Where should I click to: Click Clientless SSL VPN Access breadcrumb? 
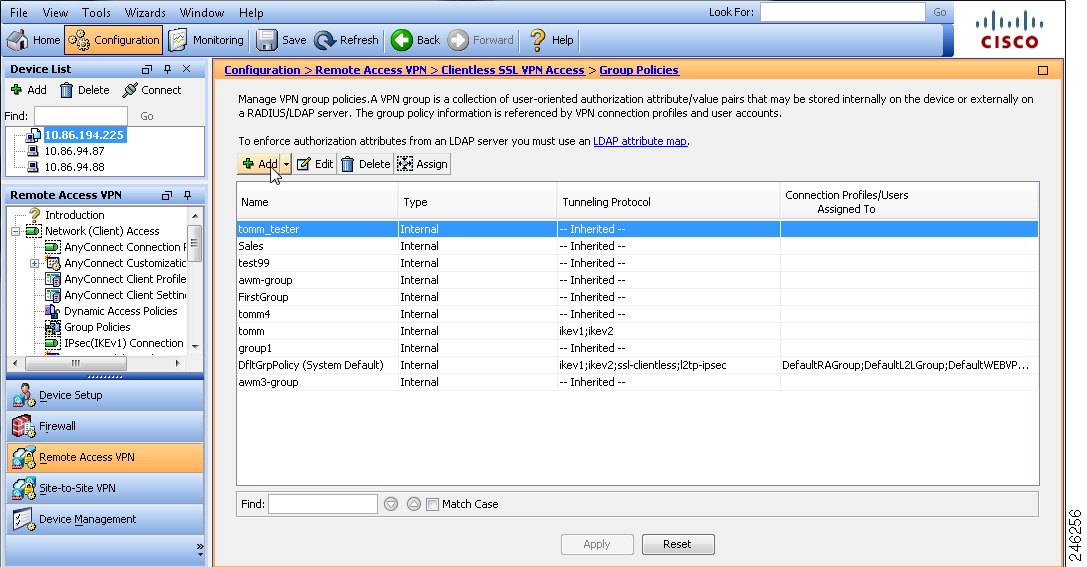513,70
